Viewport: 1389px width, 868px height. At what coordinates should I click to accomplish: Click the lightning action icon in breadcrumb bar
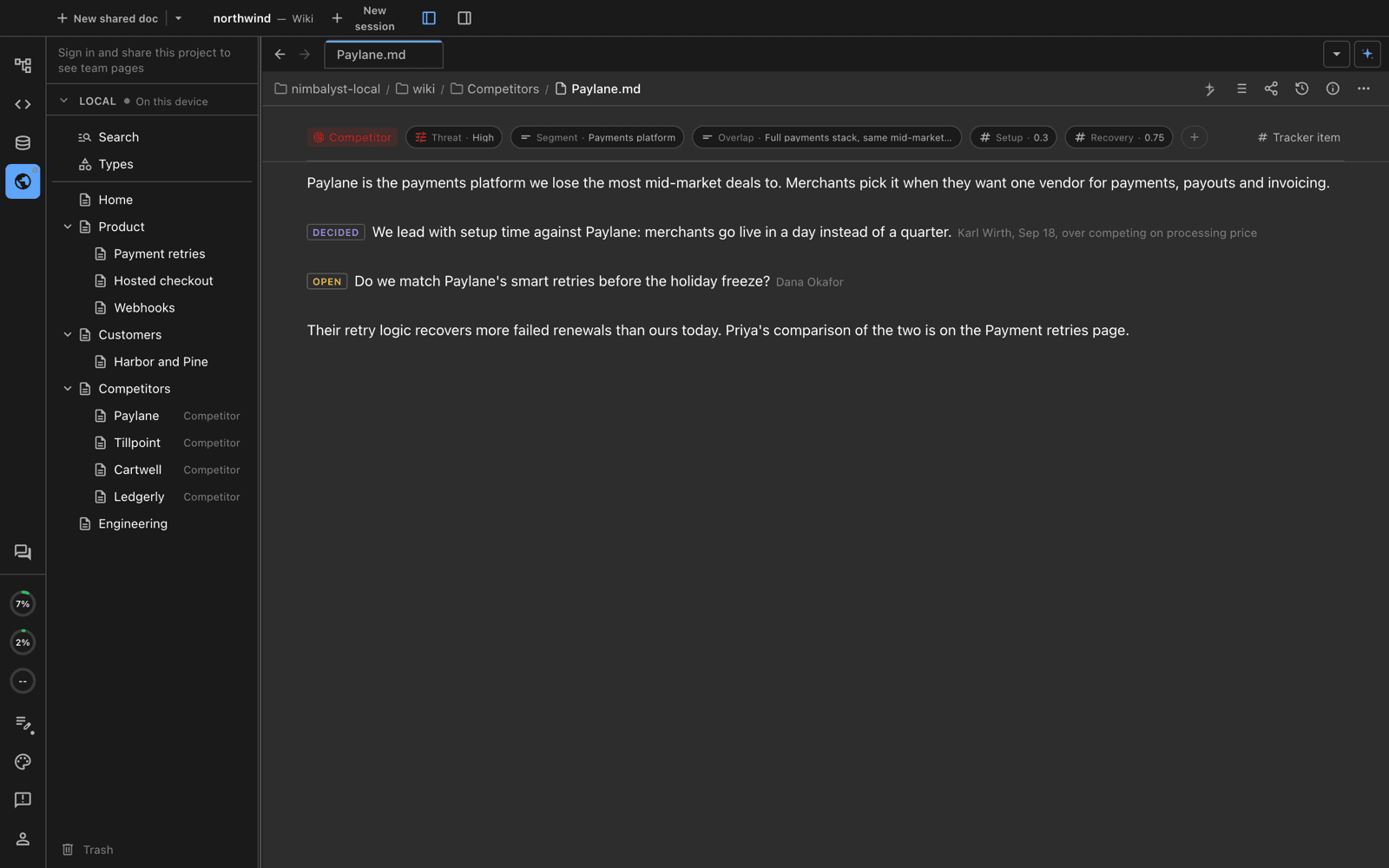coord(1209,89)
